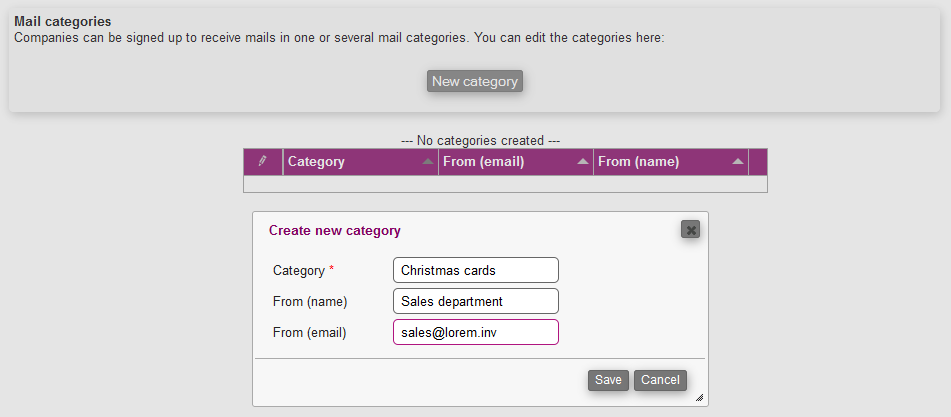Click the sort arrow in From (name) column
Viewport: 951px width, 417px height.
point(738,162)
